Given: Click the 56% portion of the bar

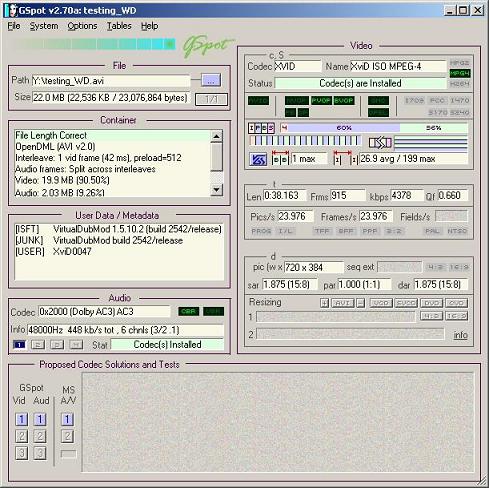Looking at the screenshot, I should click(x=434, y=128).
